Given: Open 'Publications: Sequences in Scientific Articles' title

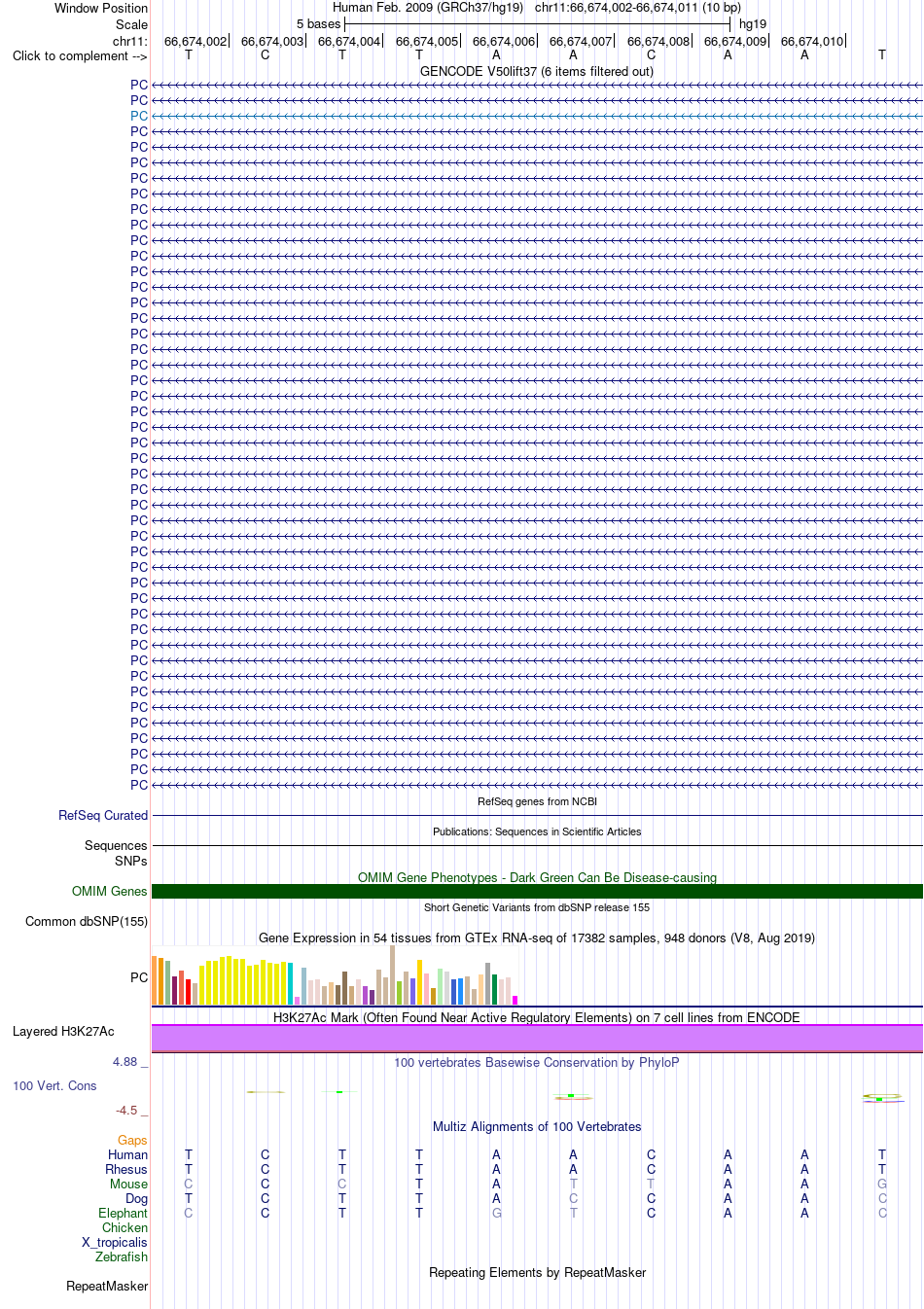Looking at the screenshot, I should (537, 831).
